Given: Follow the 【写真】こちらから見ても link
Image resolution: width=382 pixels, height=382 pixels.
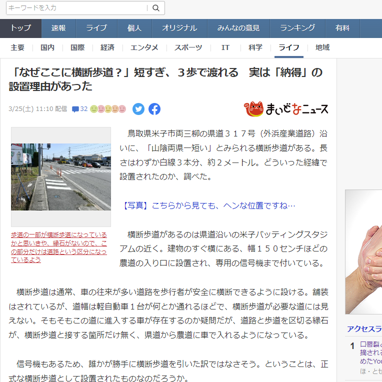Looking at the screenshot, I should tap(208, 206).
